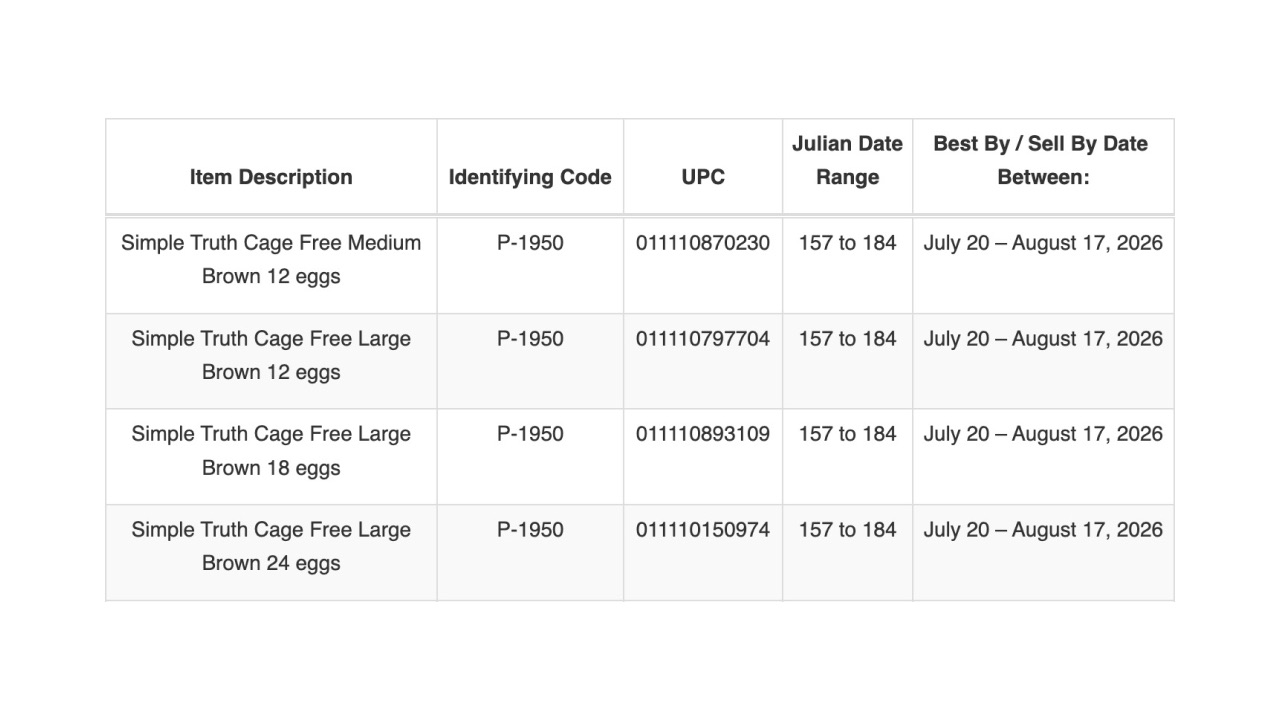This screenshot has height=720, width=1280.
Task: Select 157 to 184 in the 18 eggs row
Action: (x=847, y=434)
